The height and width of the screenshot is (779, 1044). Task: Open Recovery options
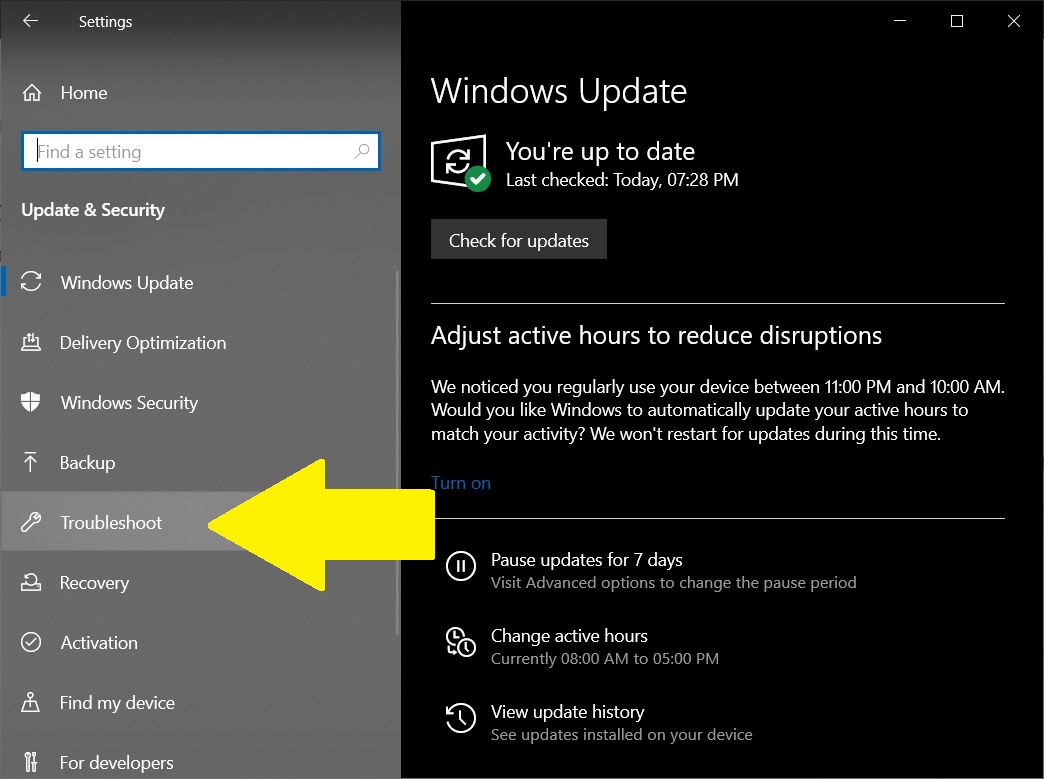click(x=199, y=582)
